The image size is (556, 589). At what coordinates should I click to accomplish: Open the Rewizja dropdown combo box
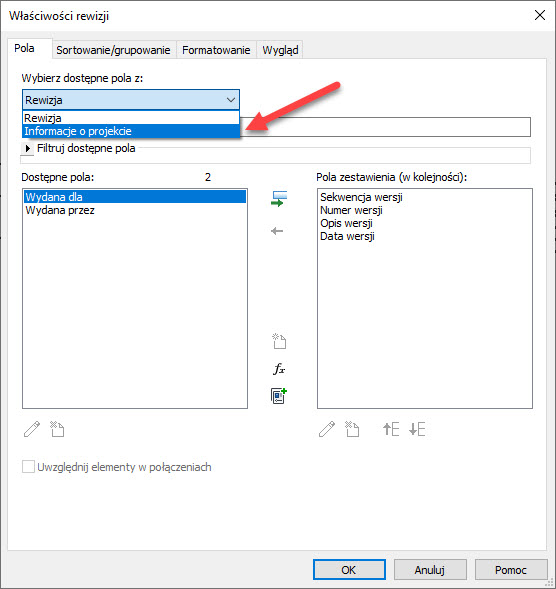point(131,100)
